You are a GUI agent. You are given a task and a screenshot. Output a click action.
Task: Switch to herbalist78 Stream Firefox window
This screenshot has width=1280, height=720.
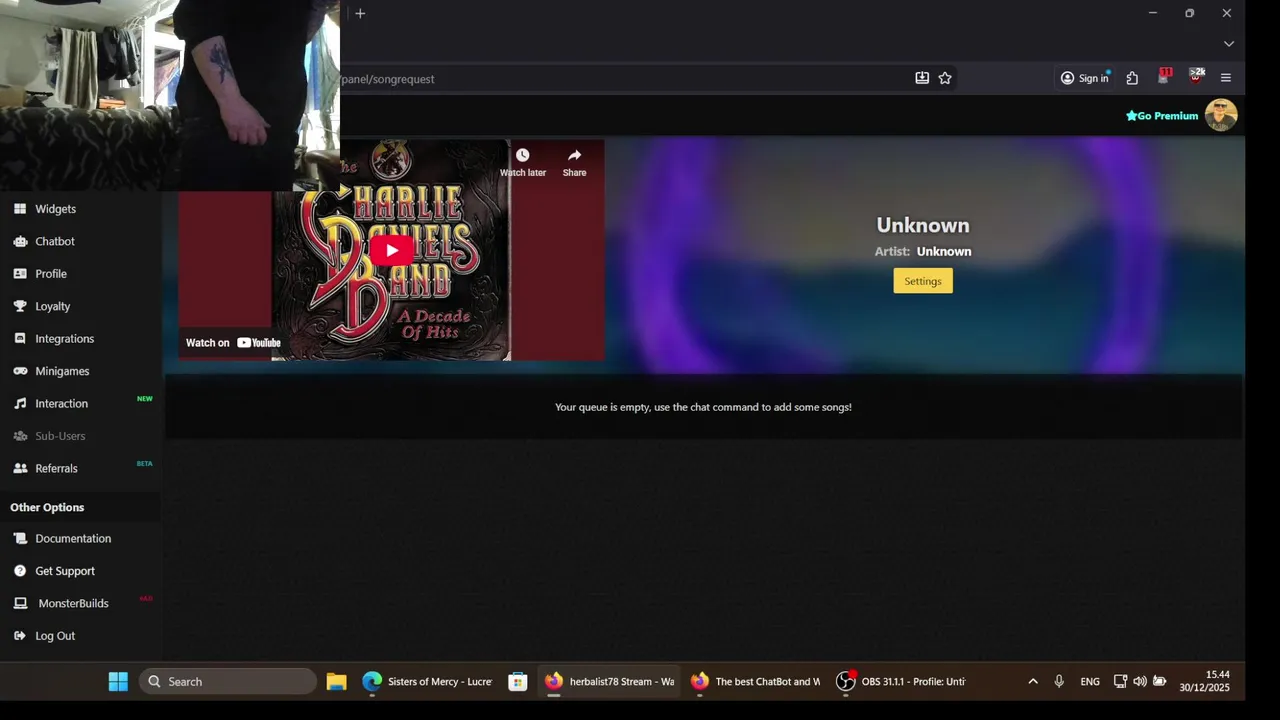click(609, 682)
